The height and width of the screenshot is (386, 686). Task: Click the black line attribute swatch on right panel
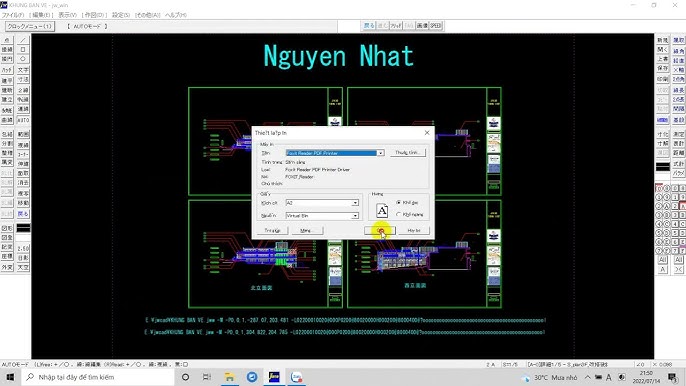[x=663, y=167]
